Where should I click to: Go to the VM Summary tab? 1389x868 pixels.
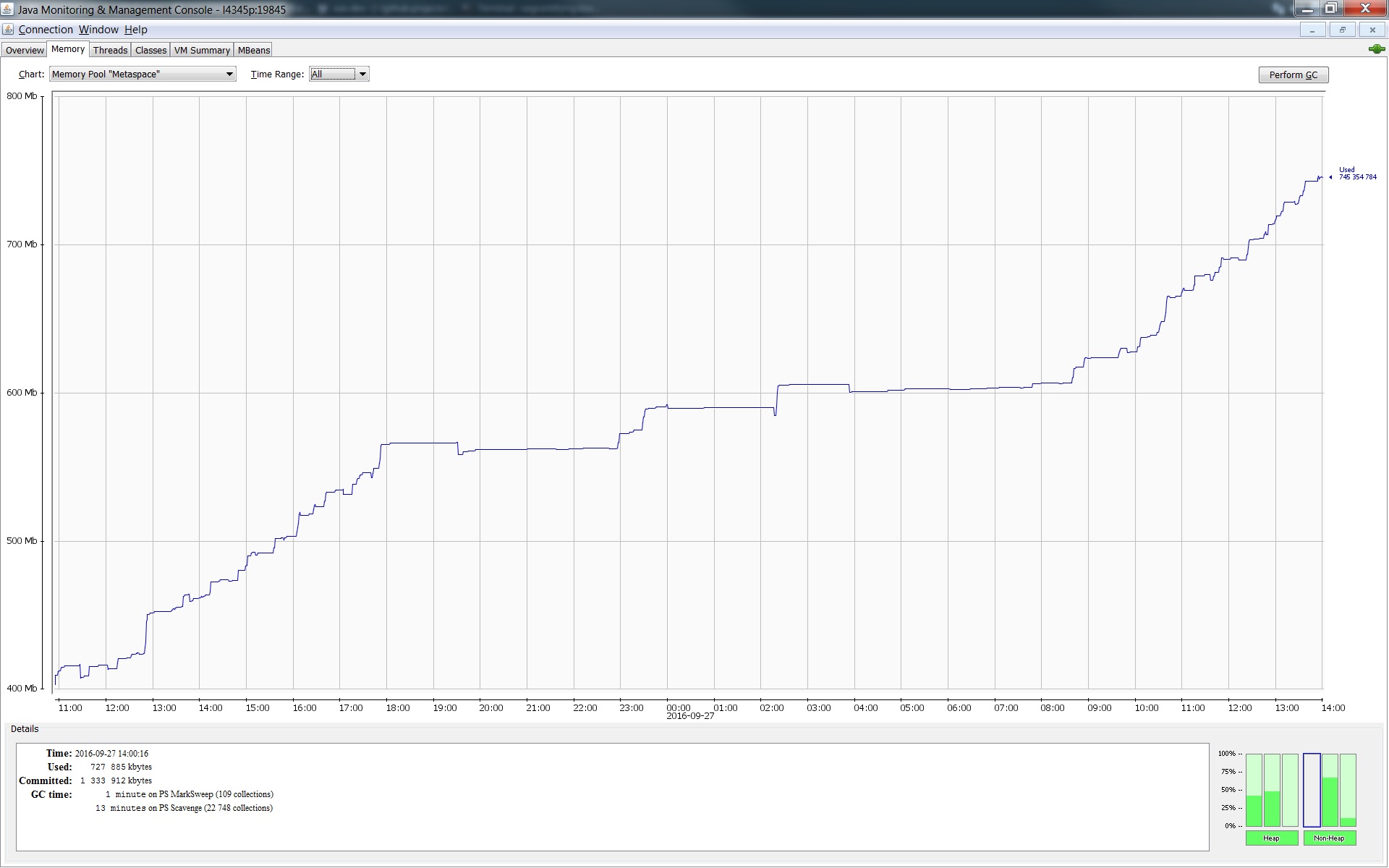click(x=202, y=50)
